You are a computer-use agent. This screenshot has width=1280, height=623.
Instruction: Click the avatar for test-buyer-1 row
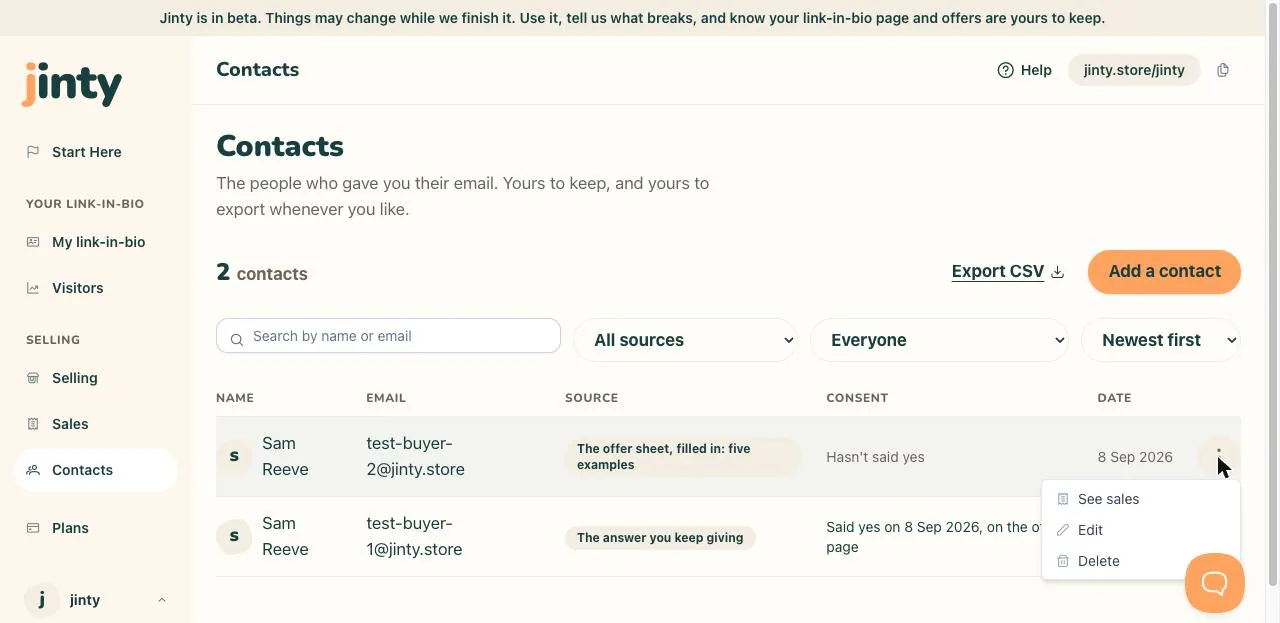click(234, 536)
